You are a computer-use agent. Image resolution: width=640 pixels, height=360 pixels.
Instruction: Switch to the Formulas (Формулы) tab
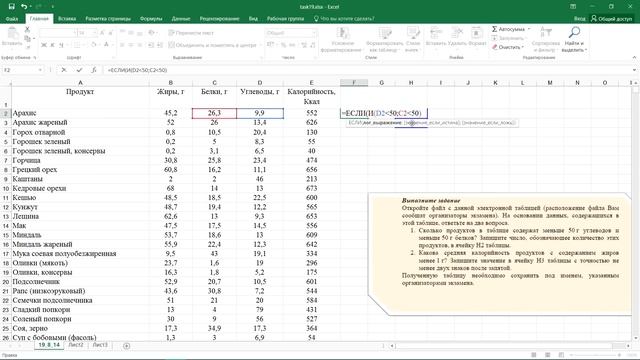coord(151,19)
